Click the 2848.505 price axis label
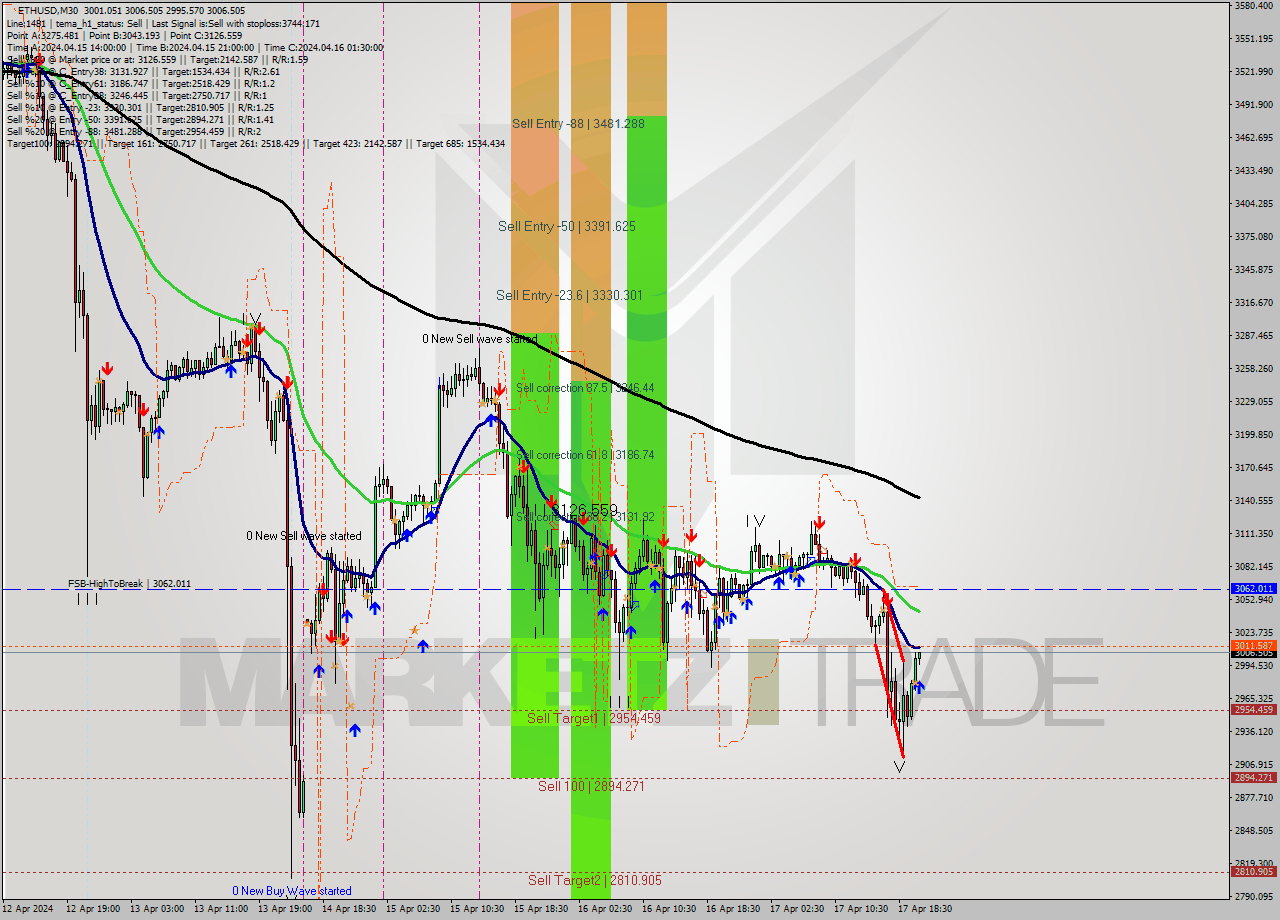Viewport: 1280px width, 920px height. 1253,830
